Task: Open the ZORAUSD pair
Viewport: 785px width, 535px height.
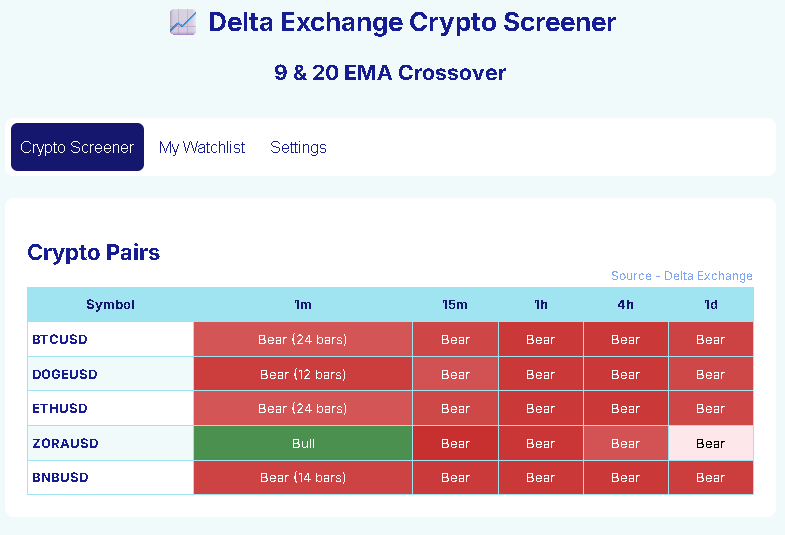Action: click(x=65, y=443)
